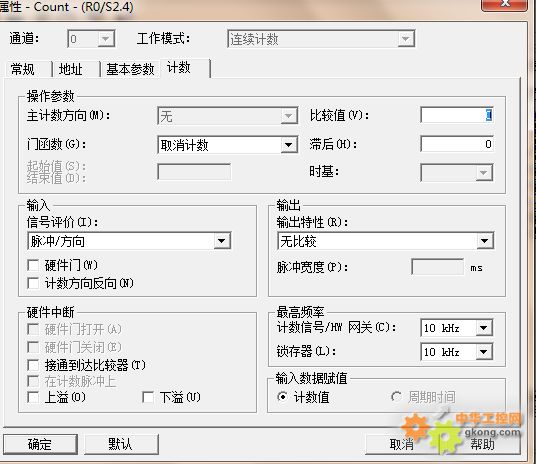The height and width of the screenshot is (464, 536).
Task: Click the 取消 button
Action: [x=402, y=445]
